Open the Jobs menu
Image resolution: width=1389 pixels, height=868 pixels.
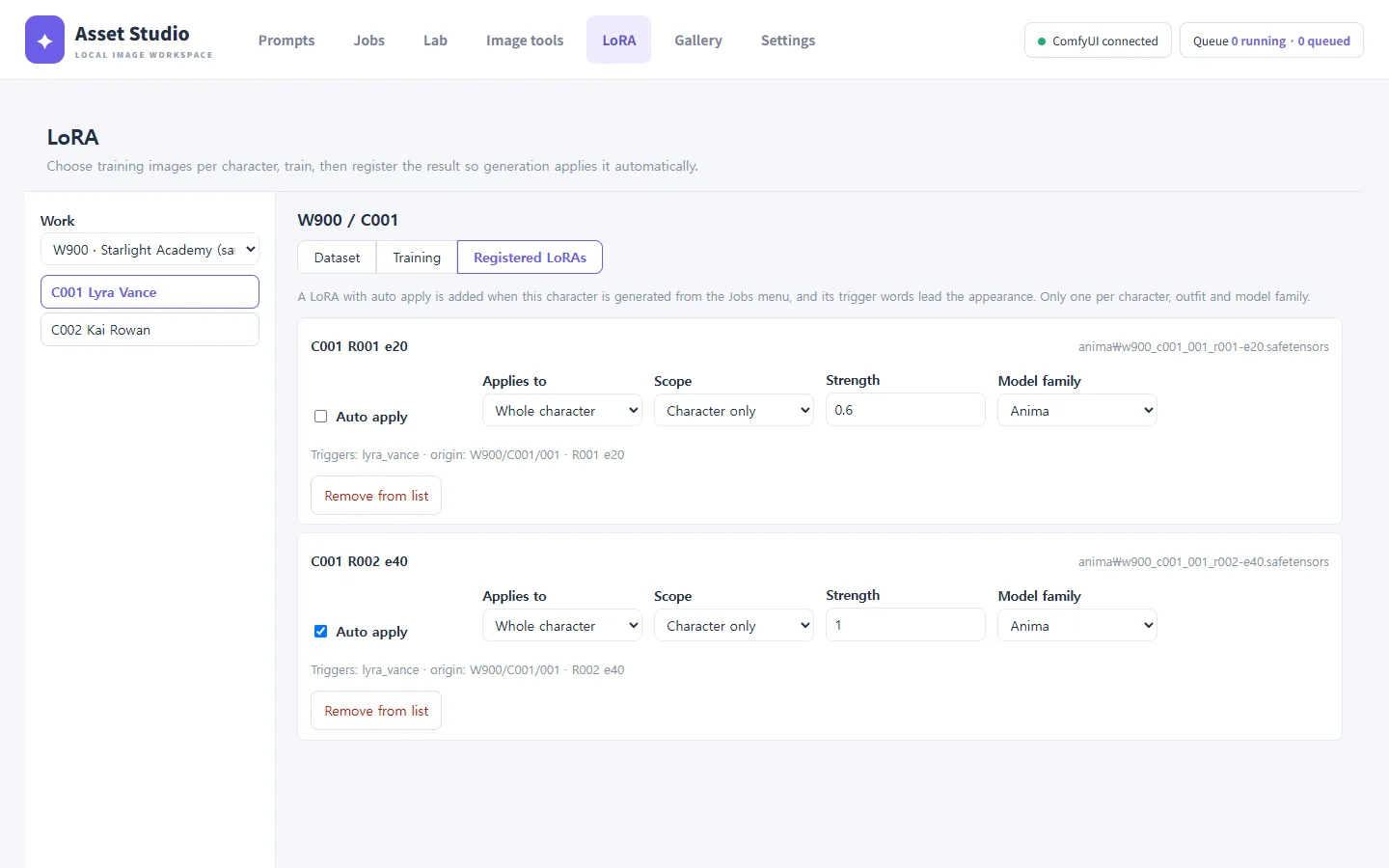coord(368,41)
